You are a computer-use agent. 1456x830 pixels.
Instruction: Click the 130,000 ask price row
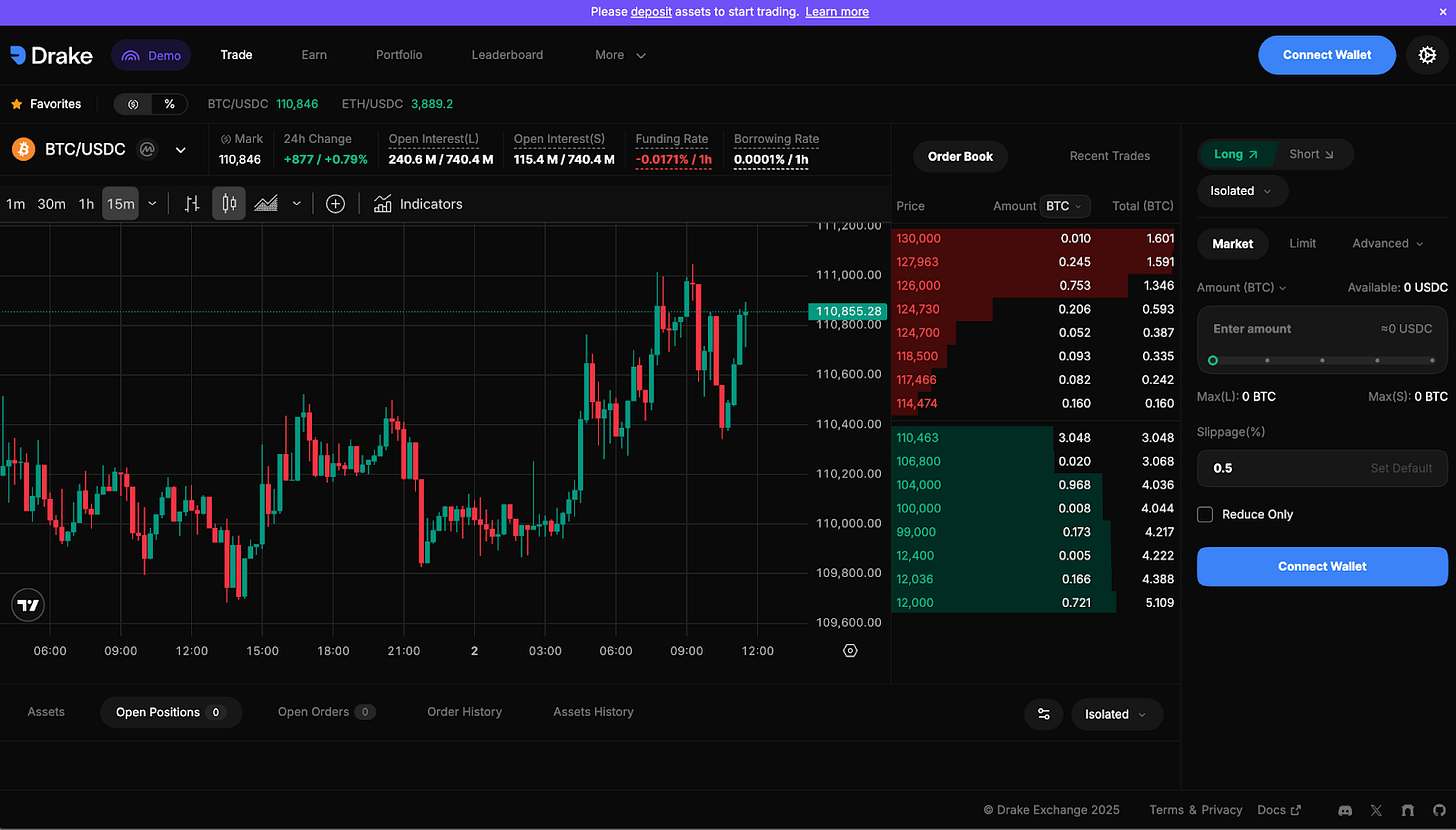pyautogui.click(x=1034, y=238)
